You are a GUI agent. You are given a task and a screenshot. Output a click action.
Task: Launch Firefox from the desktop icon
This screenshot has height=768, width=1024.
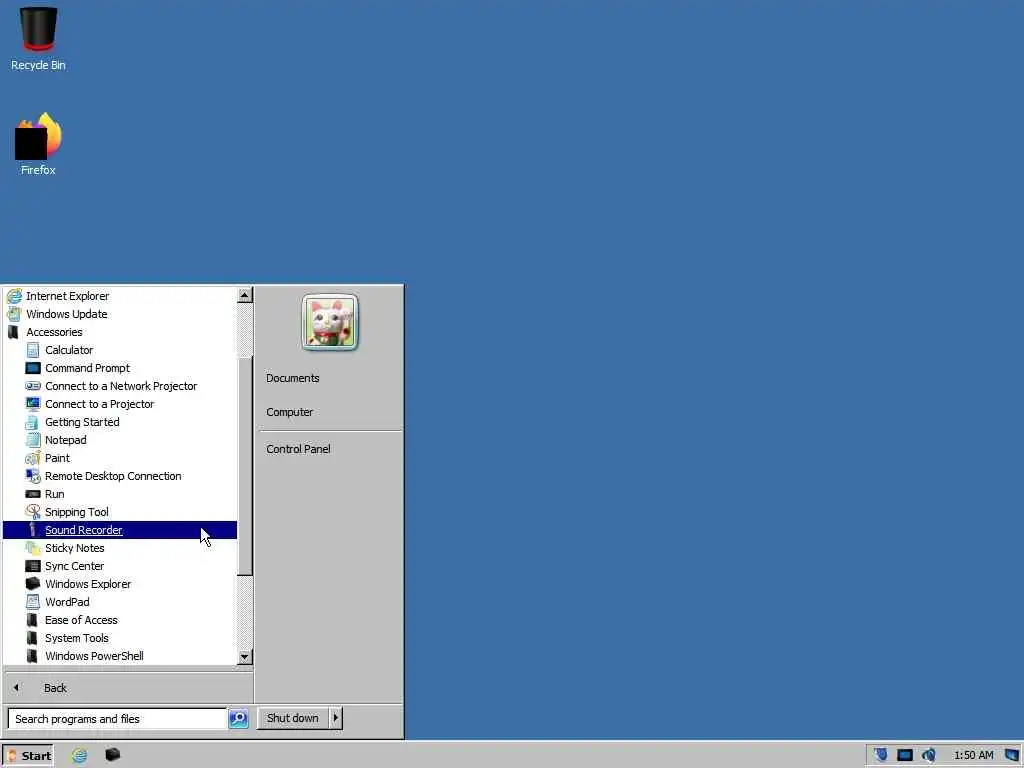(38, 144)
